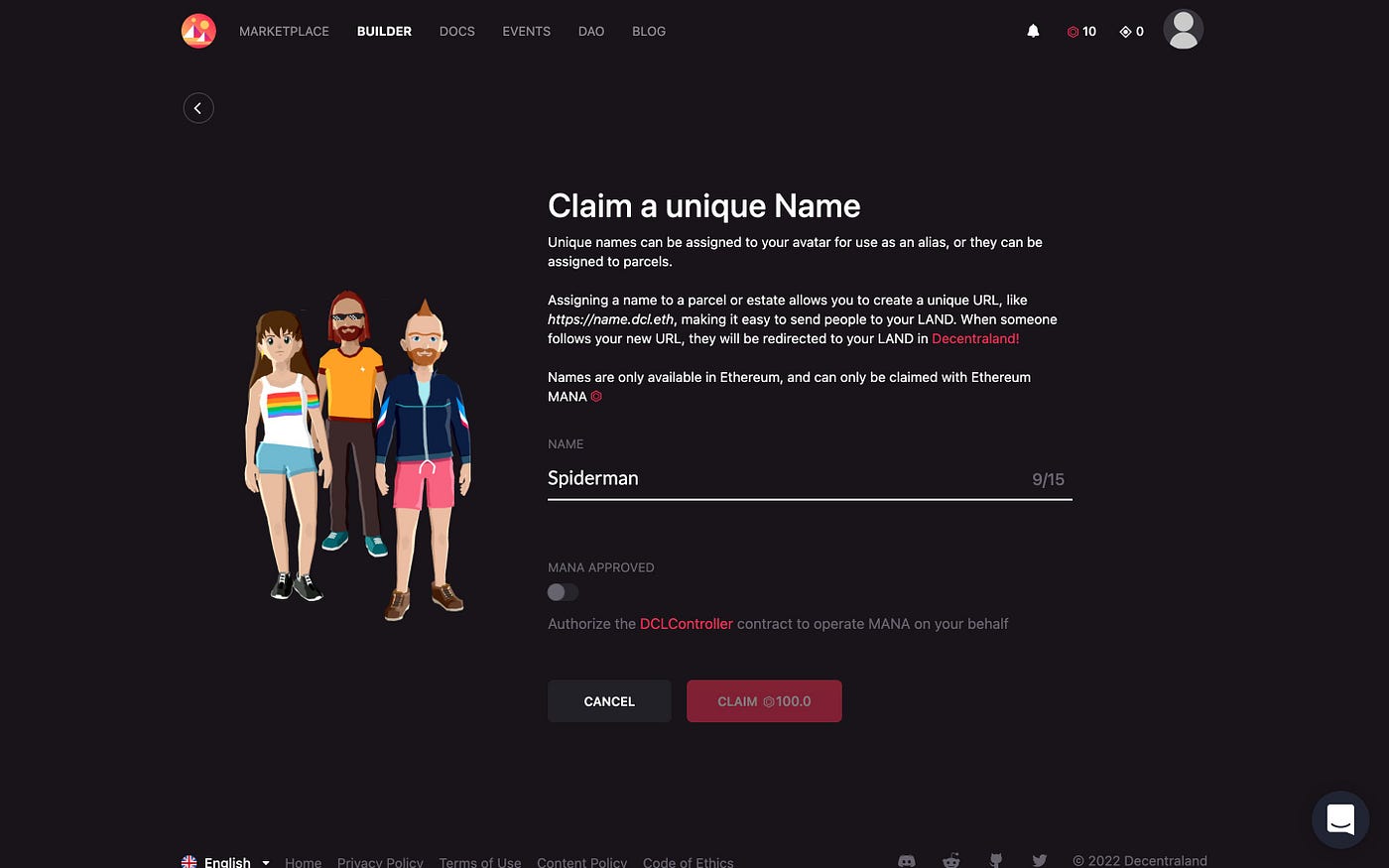Open the Discord footer icon
The width and height of the screenshot is (1389, 868).
click(x=907, y=860)
